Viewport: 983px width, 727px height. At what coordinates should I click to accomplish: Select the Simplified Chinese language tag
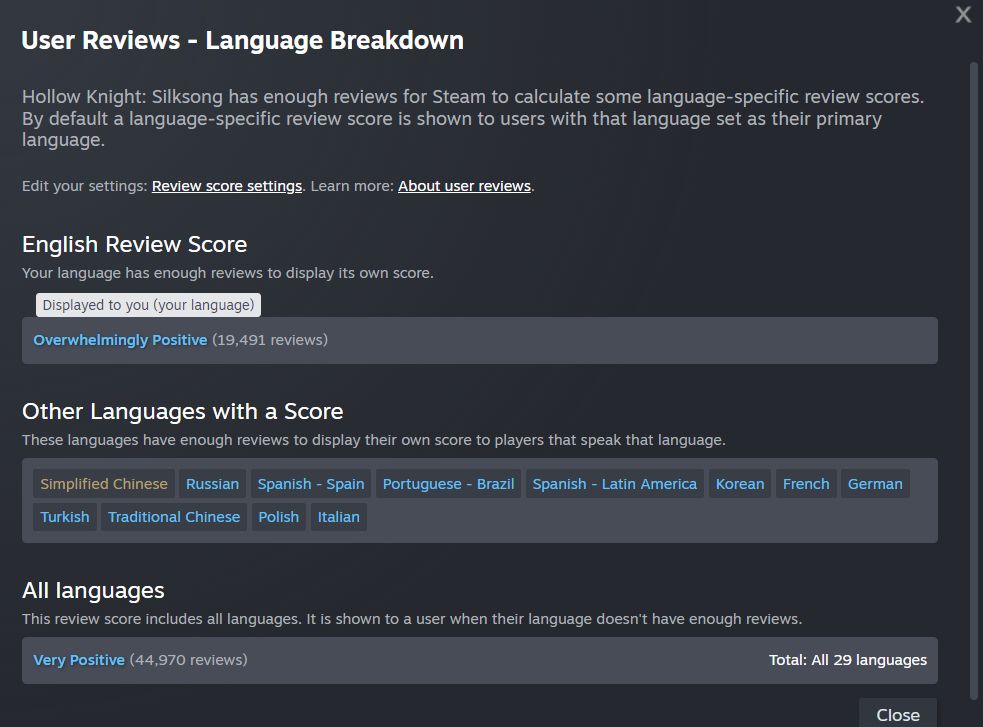[104, 484]
